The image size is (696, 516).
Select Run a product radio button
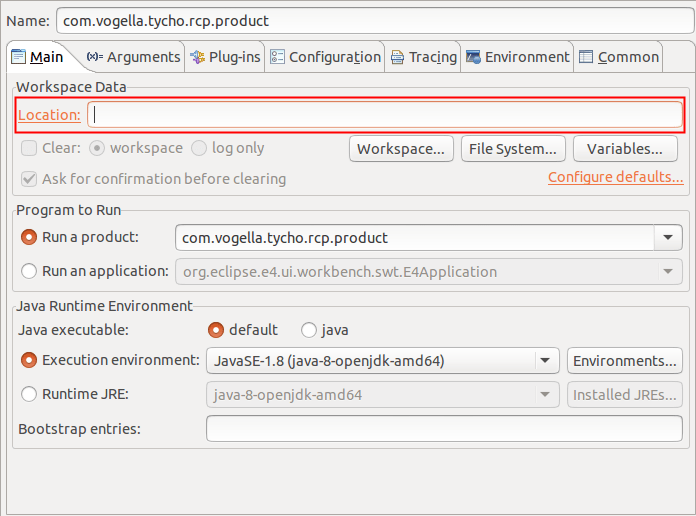[x=29, y=237]
